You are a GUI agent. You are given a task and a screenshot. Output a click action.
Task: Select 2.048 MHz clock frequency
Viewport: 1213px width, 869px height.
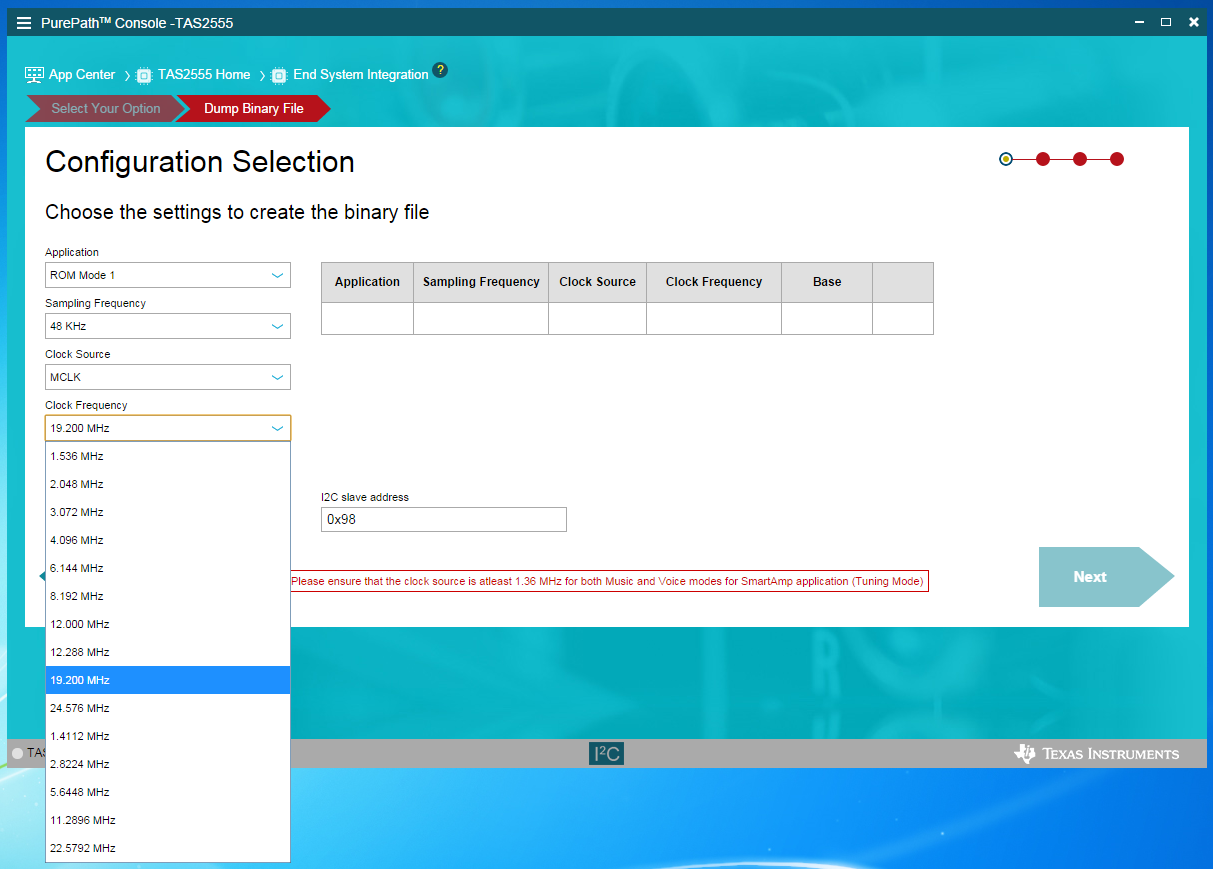(168, 484)
